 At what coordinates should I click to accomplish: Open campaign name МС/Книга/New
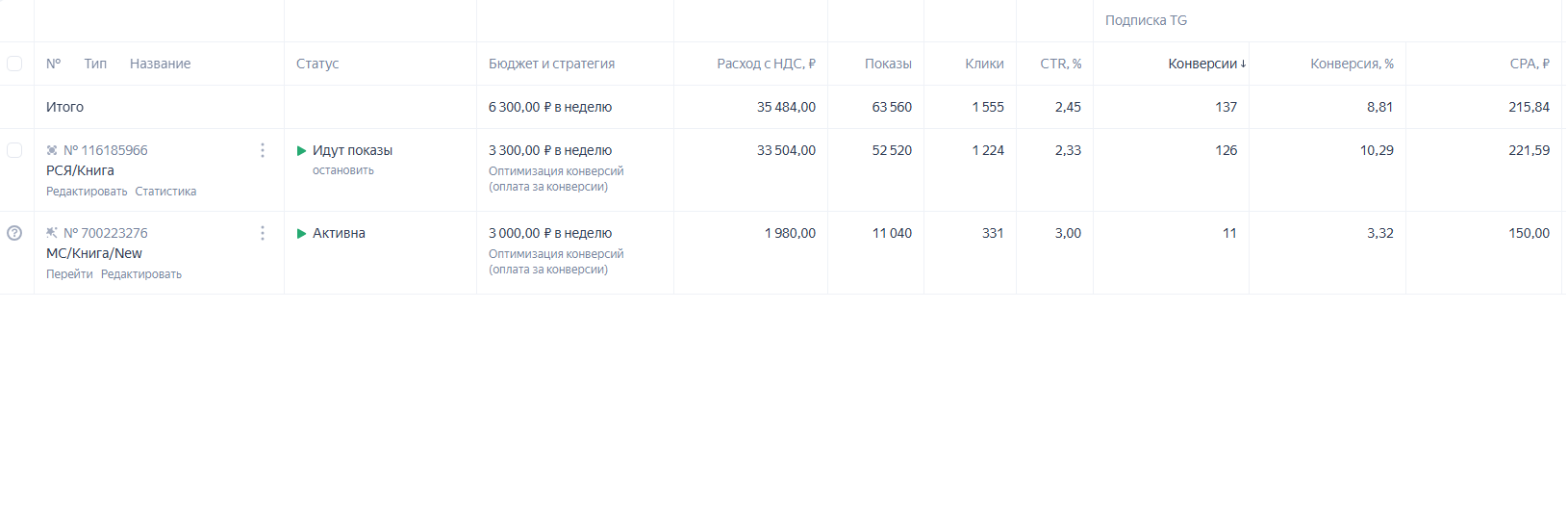[94, 253]
